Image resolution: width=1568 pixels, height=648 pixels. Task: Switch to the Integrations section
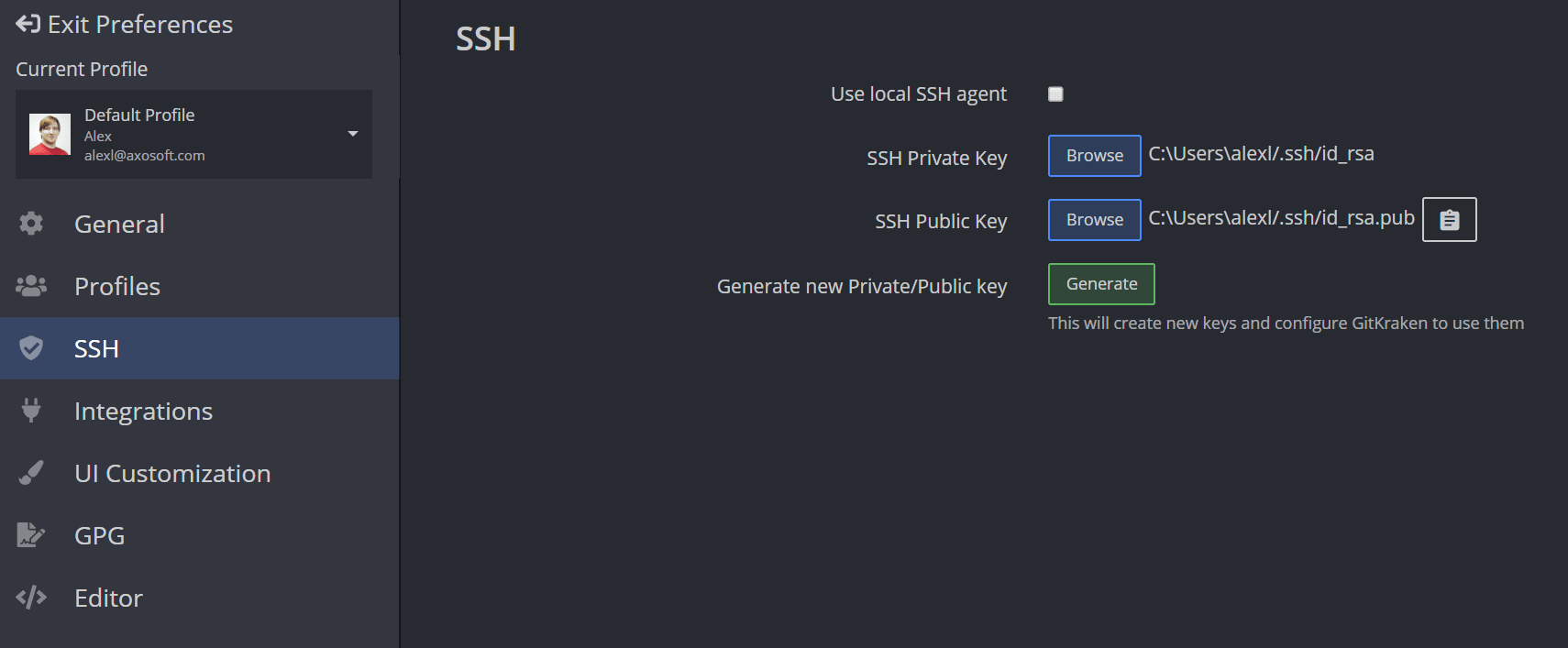click(143, 411)
